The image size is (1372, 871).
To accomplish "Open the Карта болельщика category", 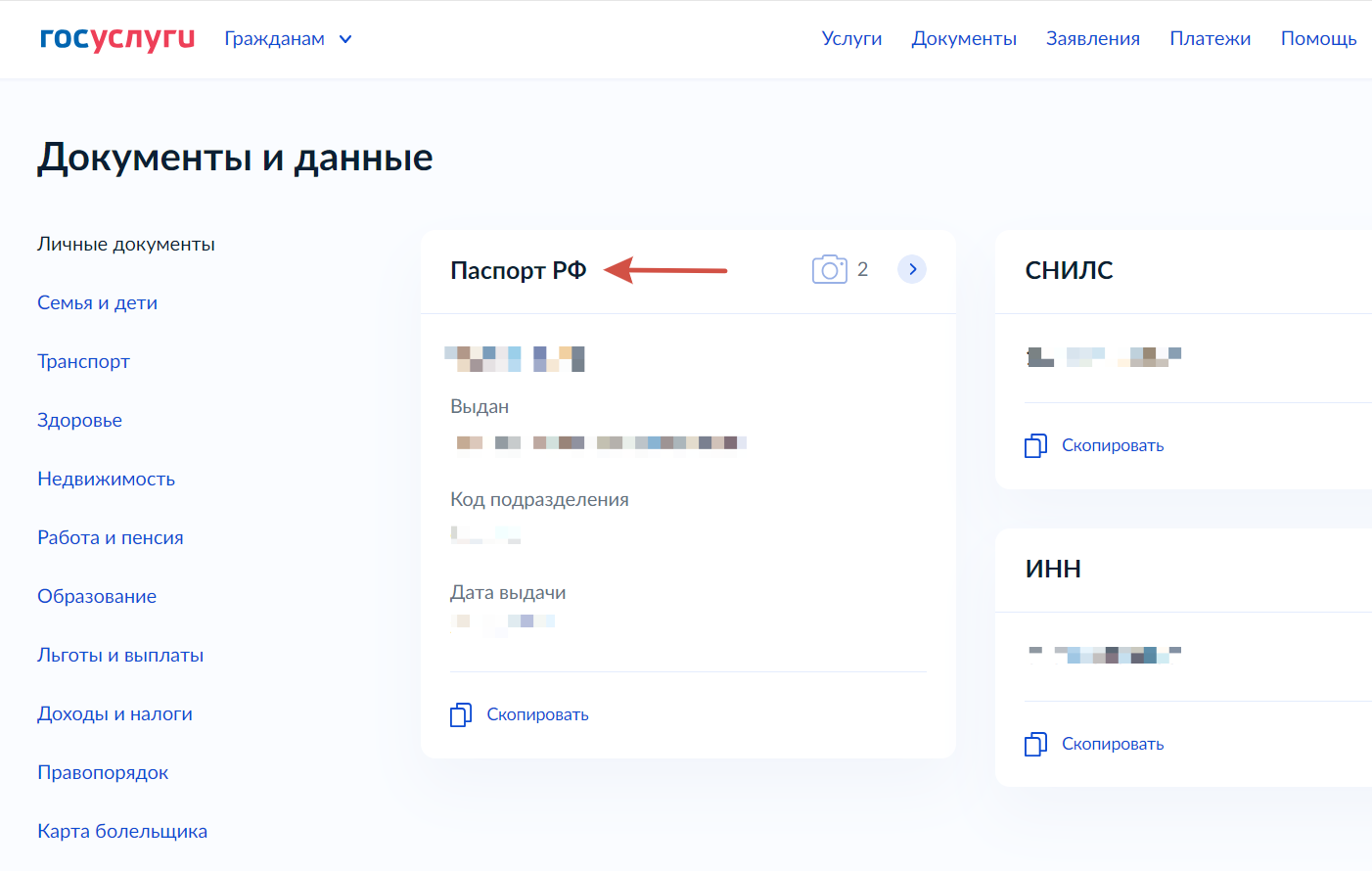I will click(x=122, y=832).
